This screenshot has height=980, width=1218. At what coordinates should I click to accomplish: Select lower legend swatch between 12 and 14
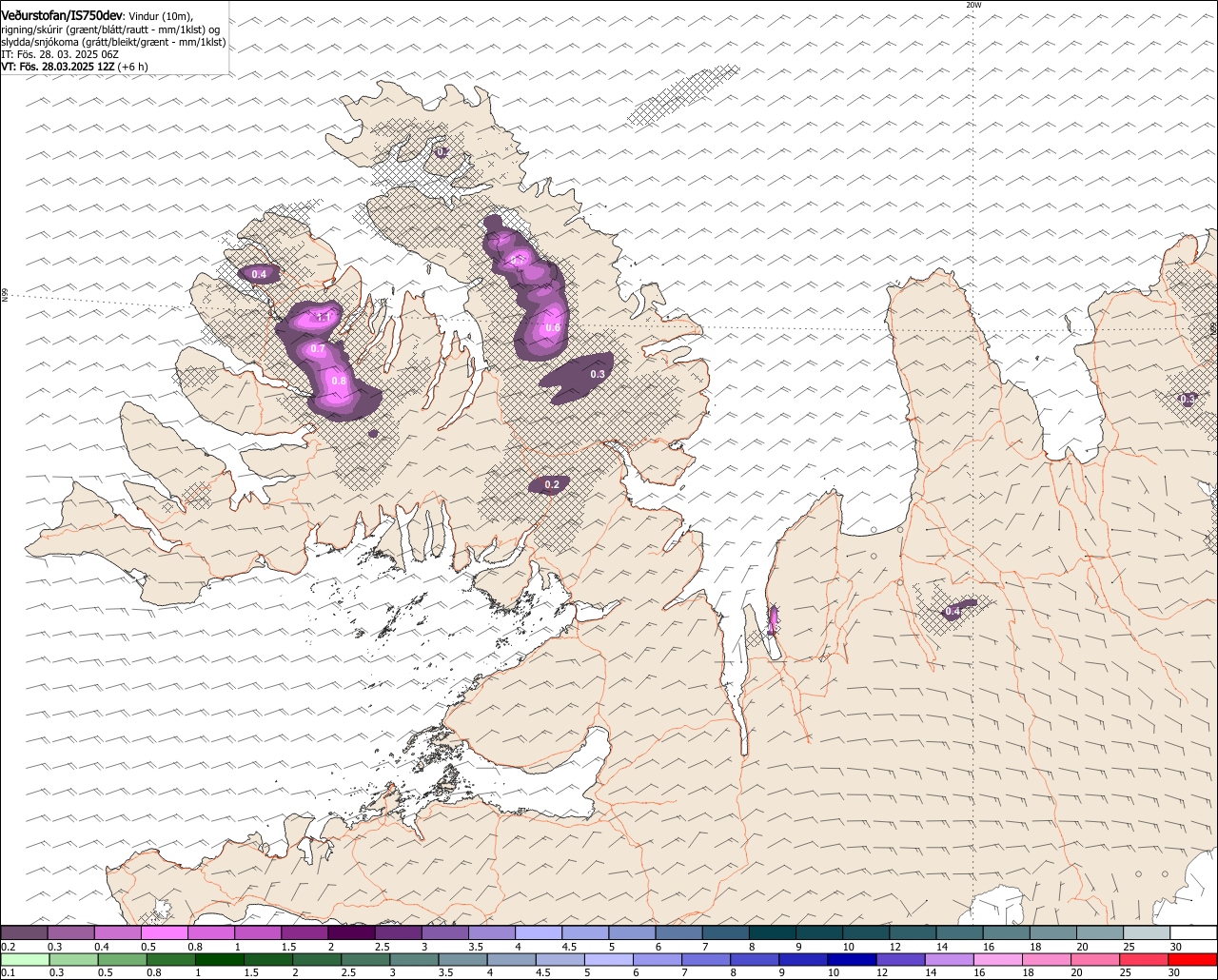902,960
